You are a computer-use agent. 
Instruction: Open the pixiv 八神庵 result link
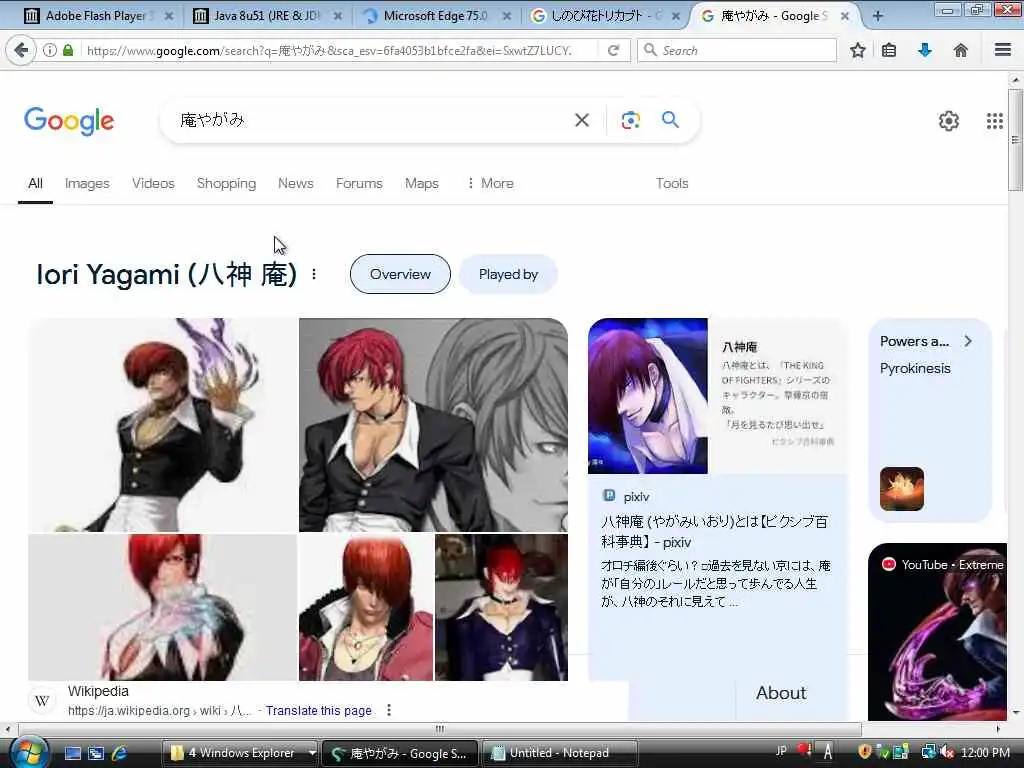[714, 532]
